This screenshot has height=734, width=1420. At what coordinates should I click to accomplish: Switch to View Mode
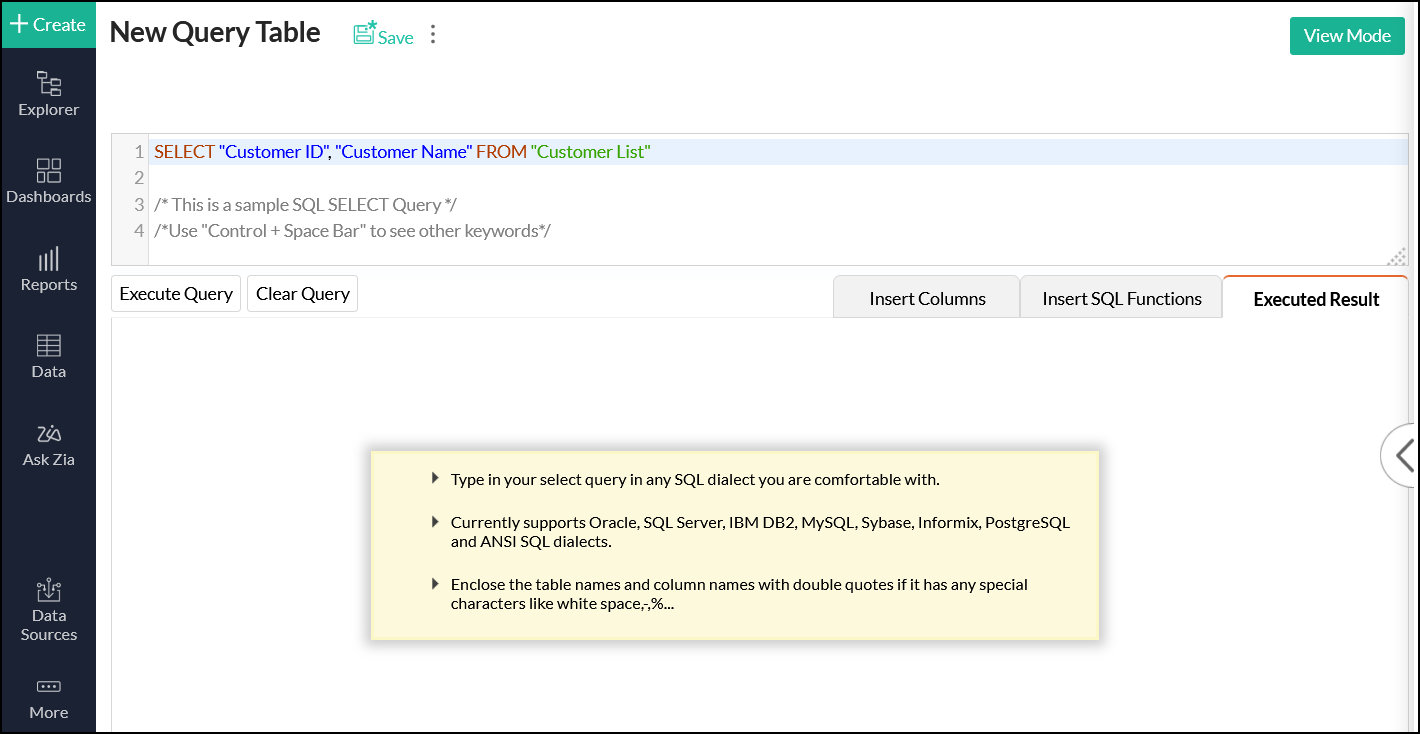1346,35
